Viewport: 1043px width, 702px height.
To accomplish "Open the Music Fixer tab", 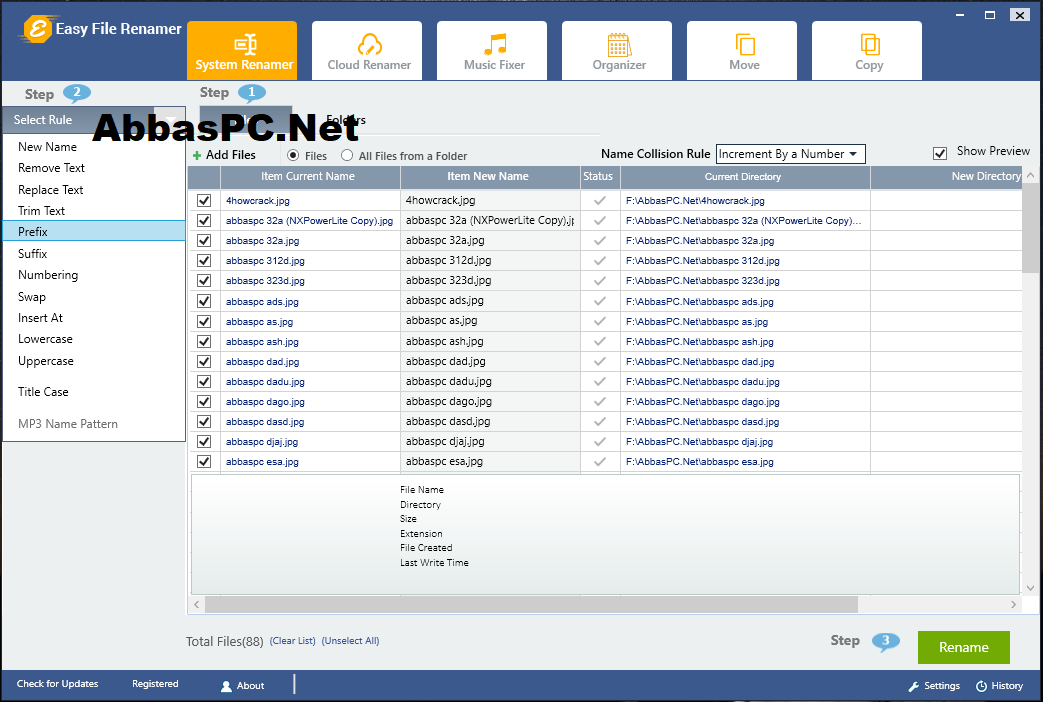I will [492, 51].
